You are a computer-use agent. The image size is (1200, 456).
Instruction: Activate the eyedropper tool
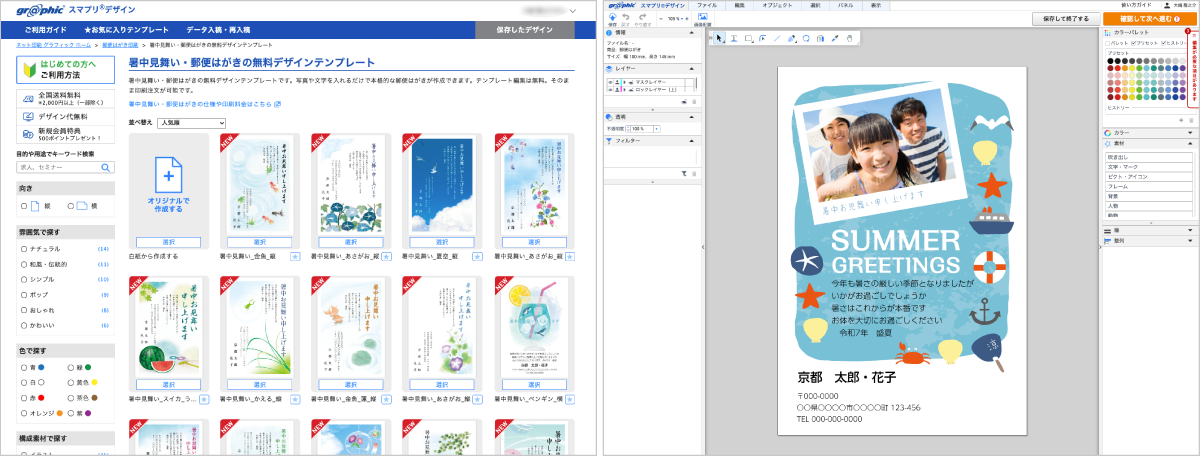tap(835, 38)
